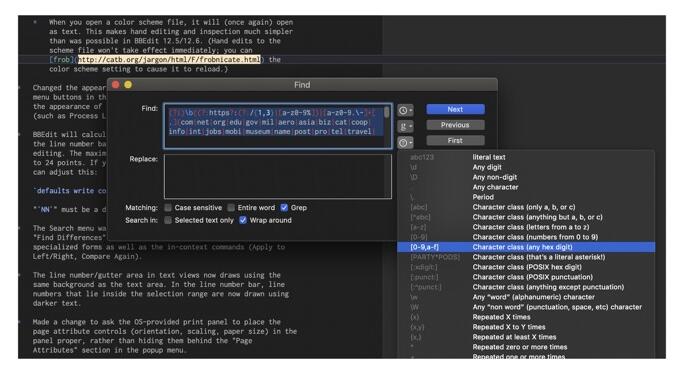Toggle the Entire word checkbox
The width and height of the screenshot is (693, 386).
pyautogui.click(x=231, y=207)
